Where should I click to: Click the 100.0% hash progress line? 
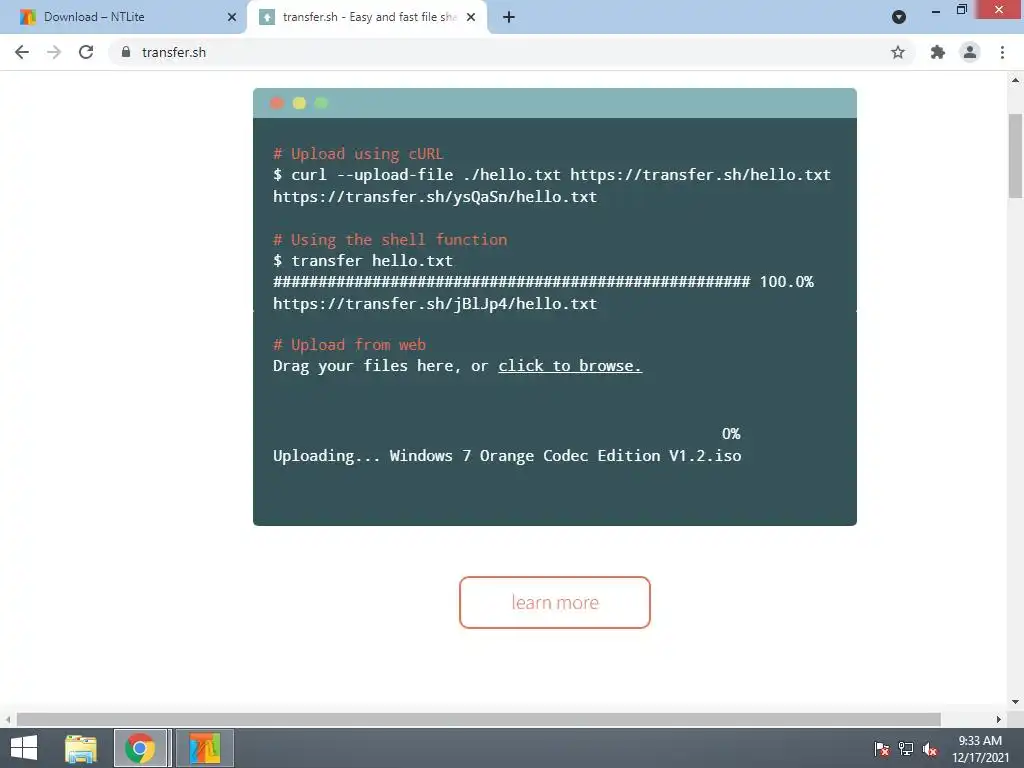point(543,282)
